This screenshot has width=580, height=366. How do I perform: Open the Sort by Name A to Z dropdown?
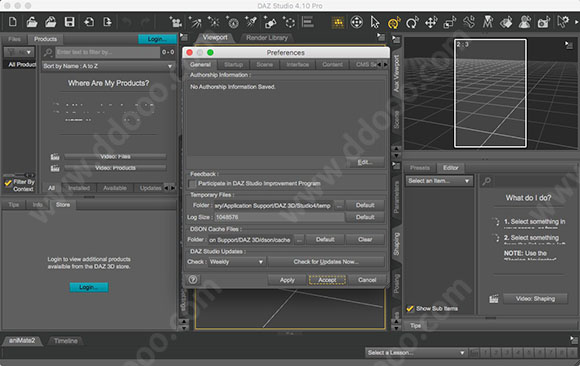[108, 66]
